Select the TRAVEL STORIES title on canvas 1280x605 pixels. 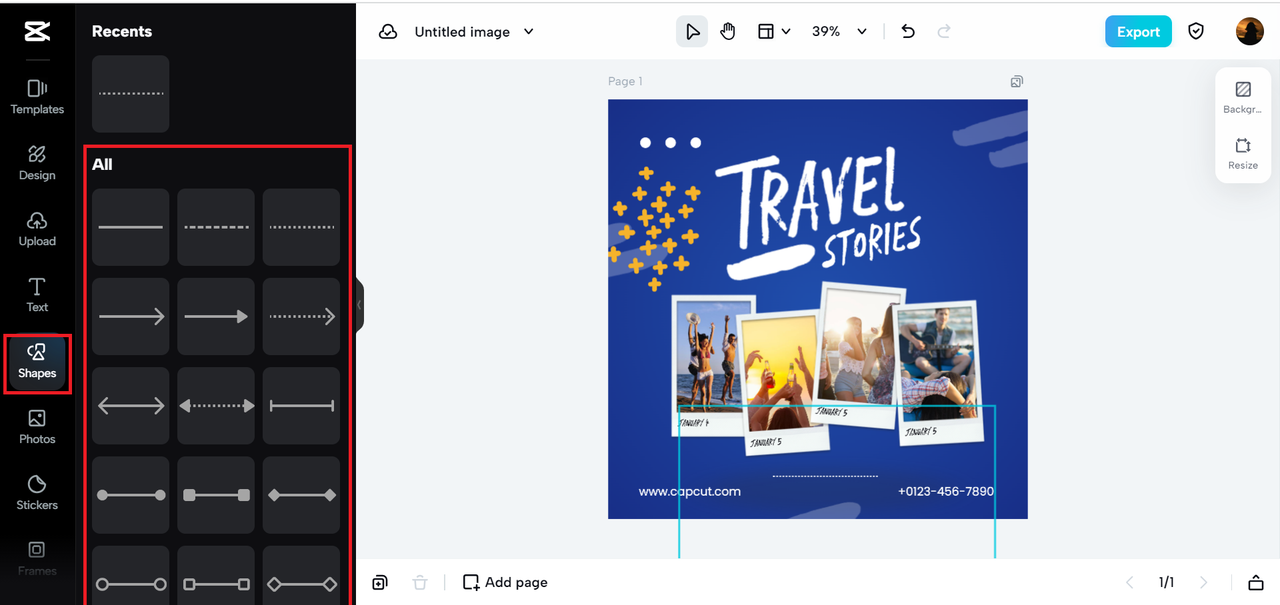tap(818, 215)
